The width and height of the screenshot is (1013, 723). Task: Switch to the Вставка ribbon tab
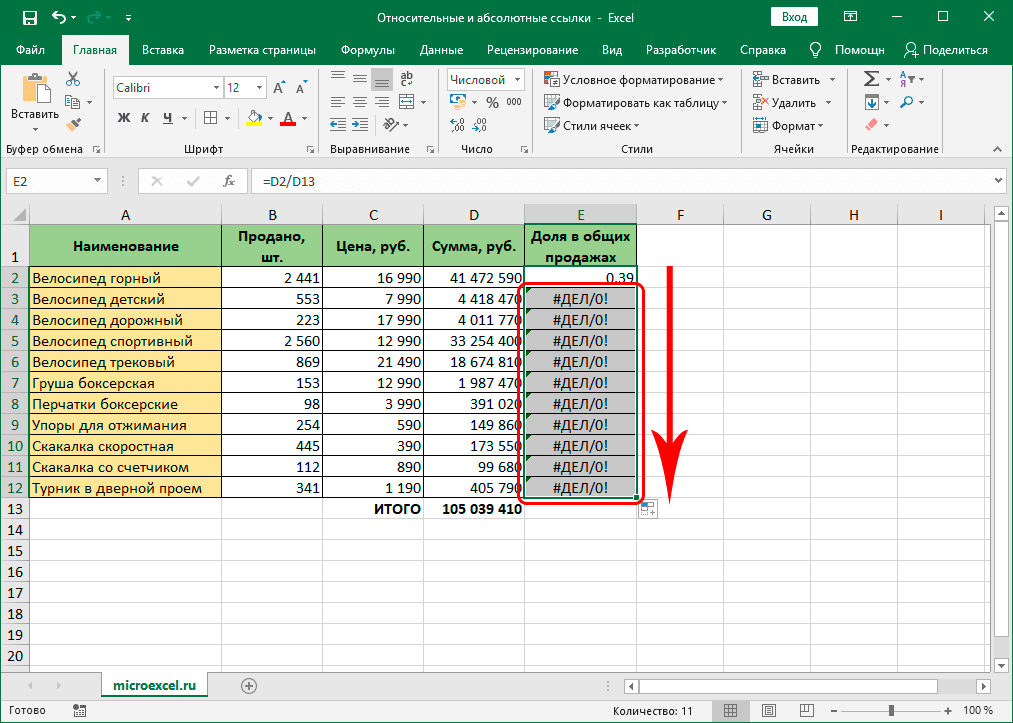click(163, 49)
